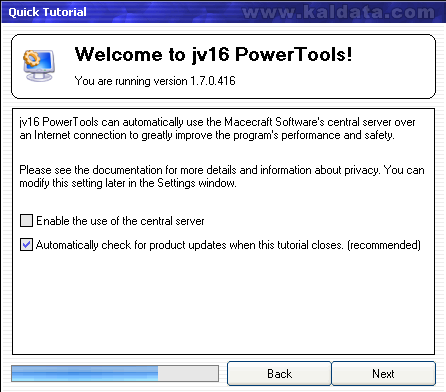Screen dimensions: 446x392
Task: Uncheck automatically check for product updates
Action: (x=26, y=245)
